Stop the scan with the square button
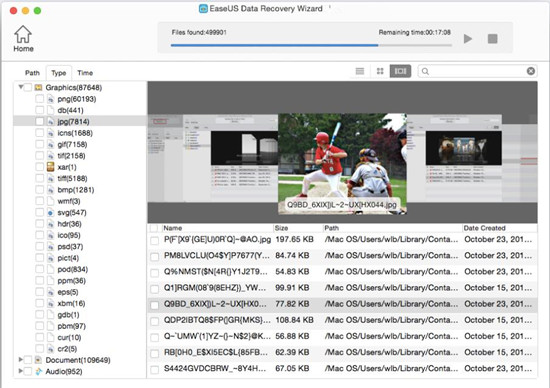This screenshot has width=550, height=388. tap(492, 39)
